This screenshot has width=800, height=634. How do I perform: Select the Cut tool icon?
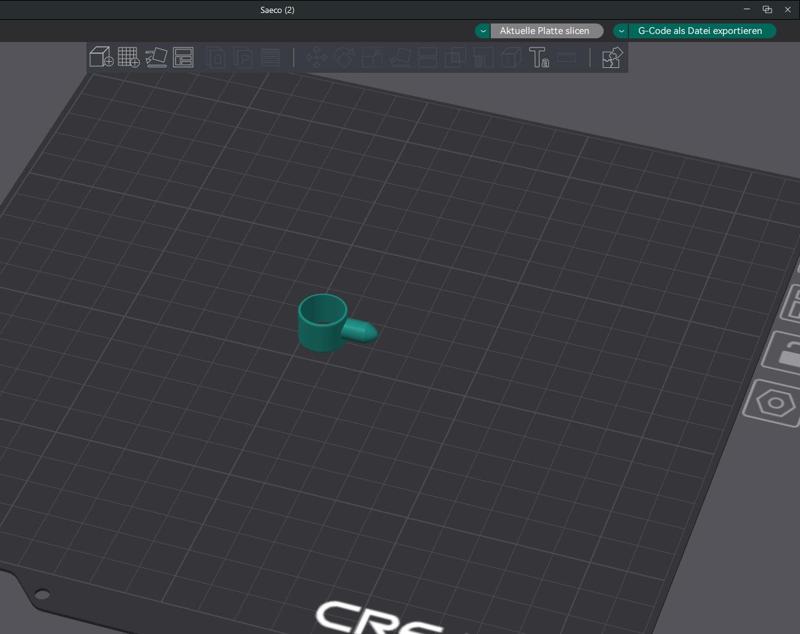pos(428,58)
